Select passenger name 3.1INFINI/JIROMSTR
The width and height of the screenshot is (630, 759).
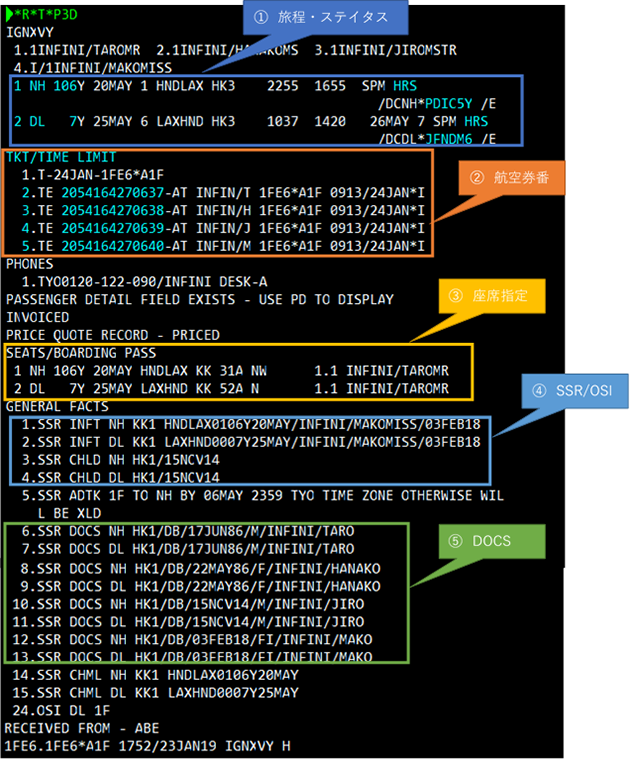385,50
